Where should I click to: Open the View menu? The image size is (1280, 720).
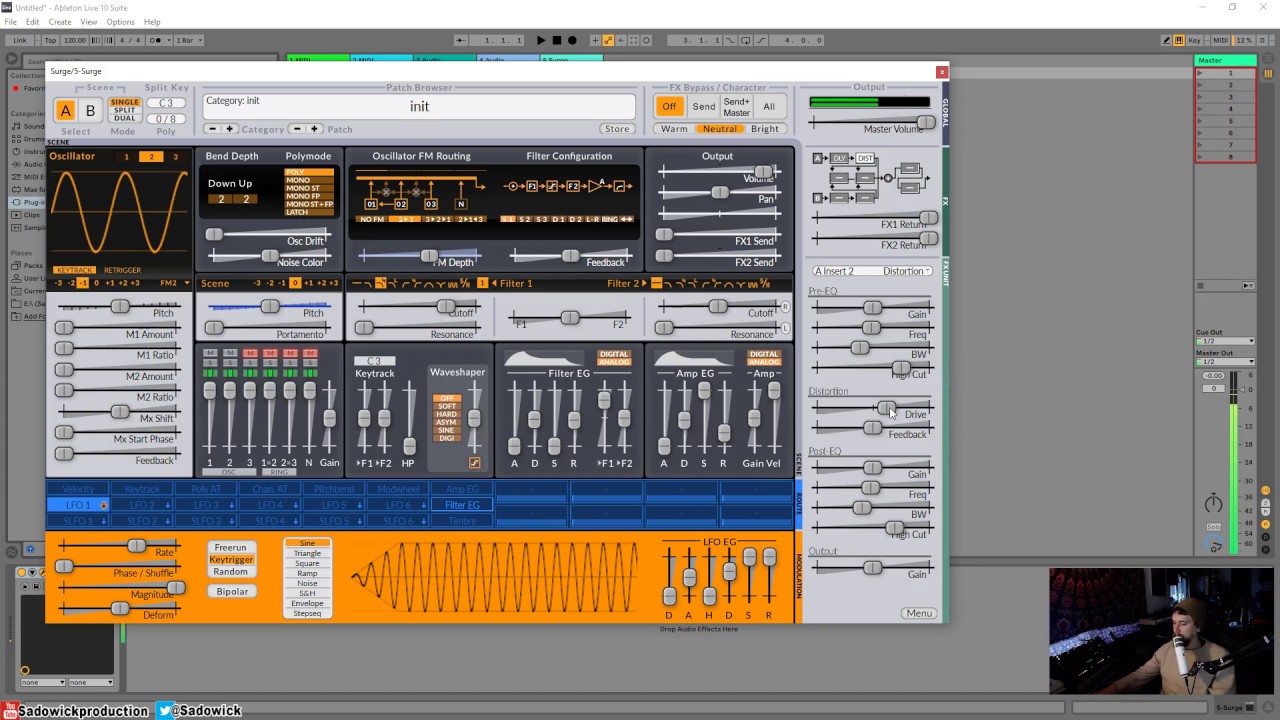coord(89,22)
